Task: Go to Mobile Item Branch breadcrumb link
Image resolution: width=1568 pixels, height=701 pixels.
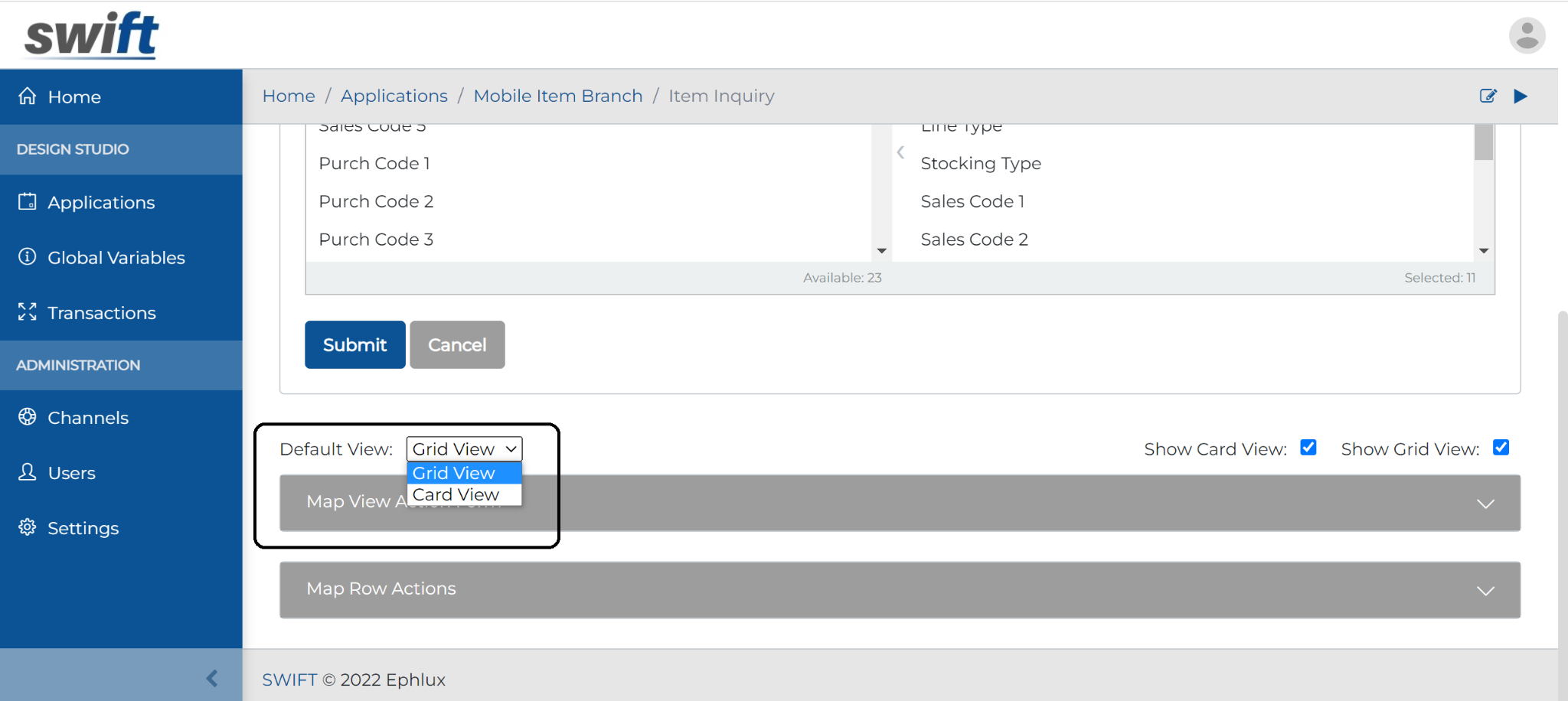Action: 557,96
